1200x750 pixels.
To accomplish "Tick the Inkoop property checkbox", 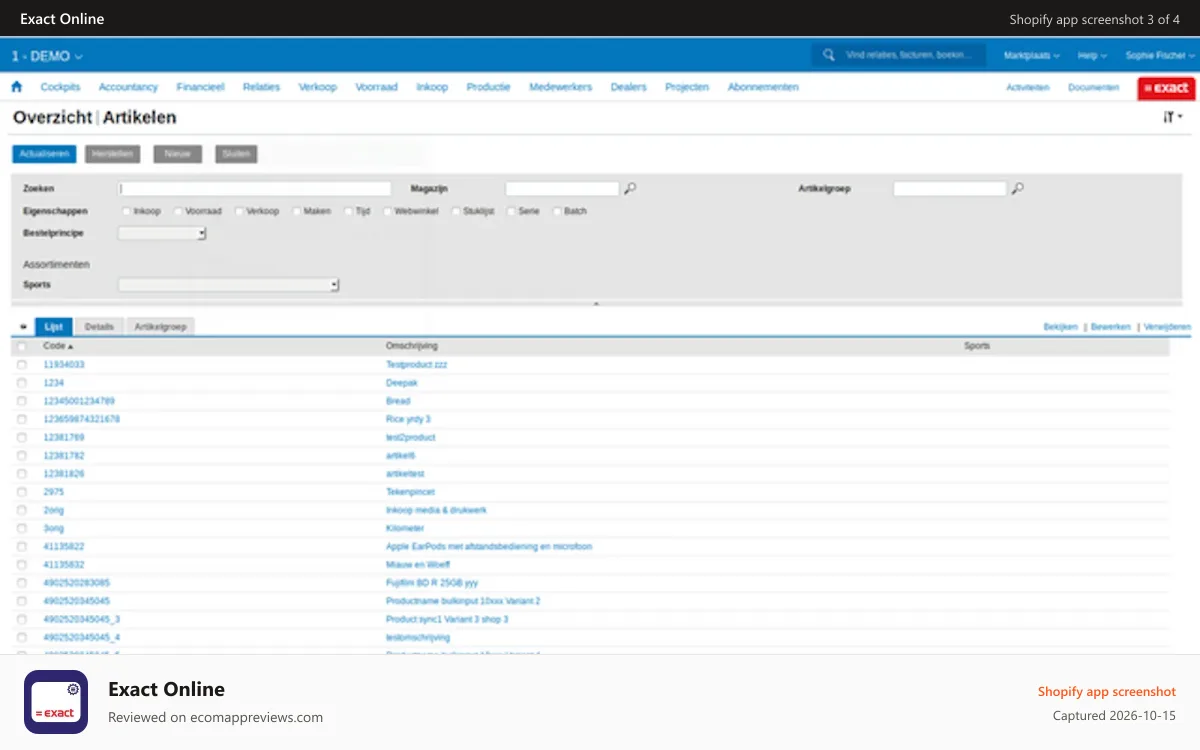I will (126, 211).
